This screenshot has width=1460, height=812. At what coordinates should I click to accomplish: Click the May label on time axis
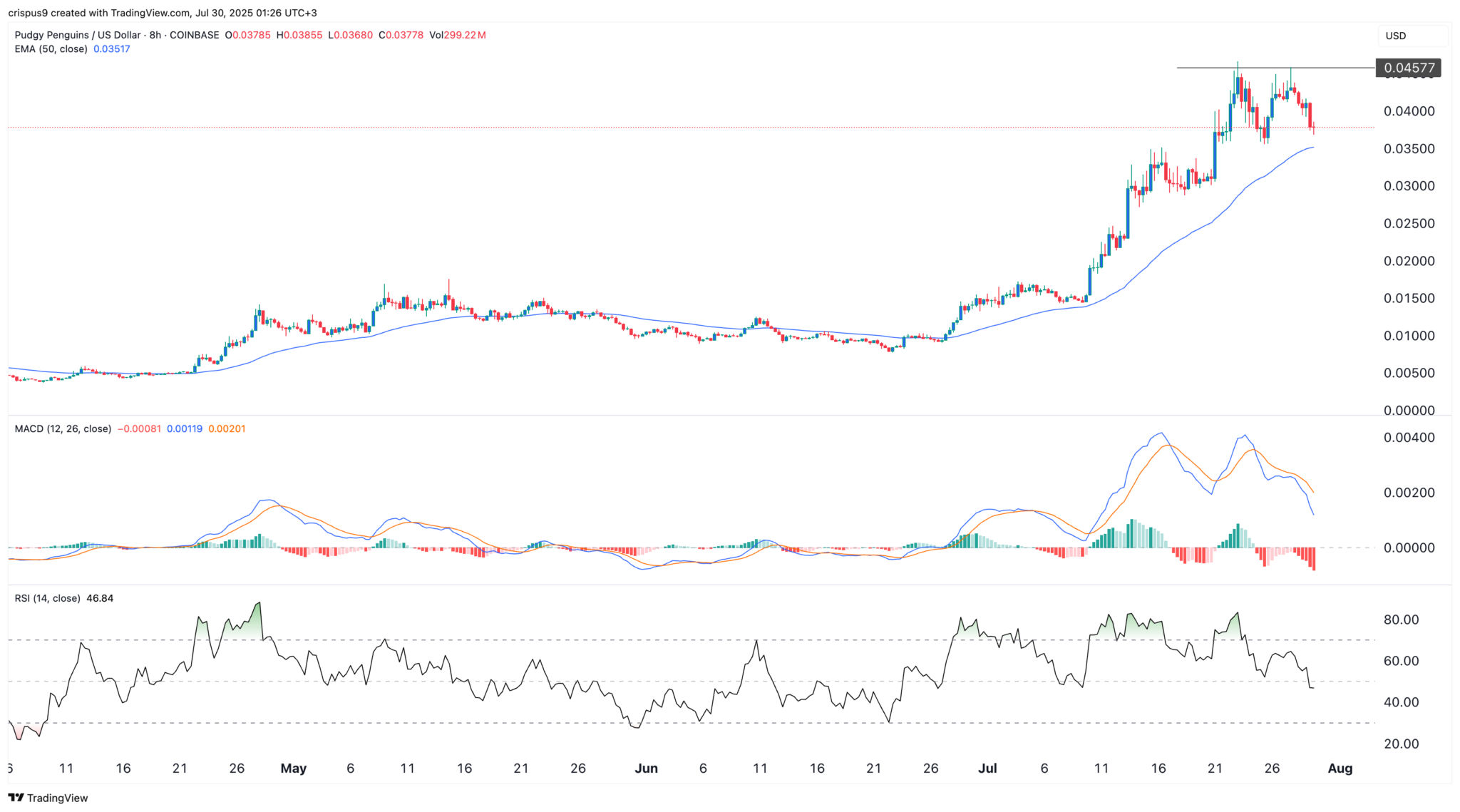click(294, 769)
